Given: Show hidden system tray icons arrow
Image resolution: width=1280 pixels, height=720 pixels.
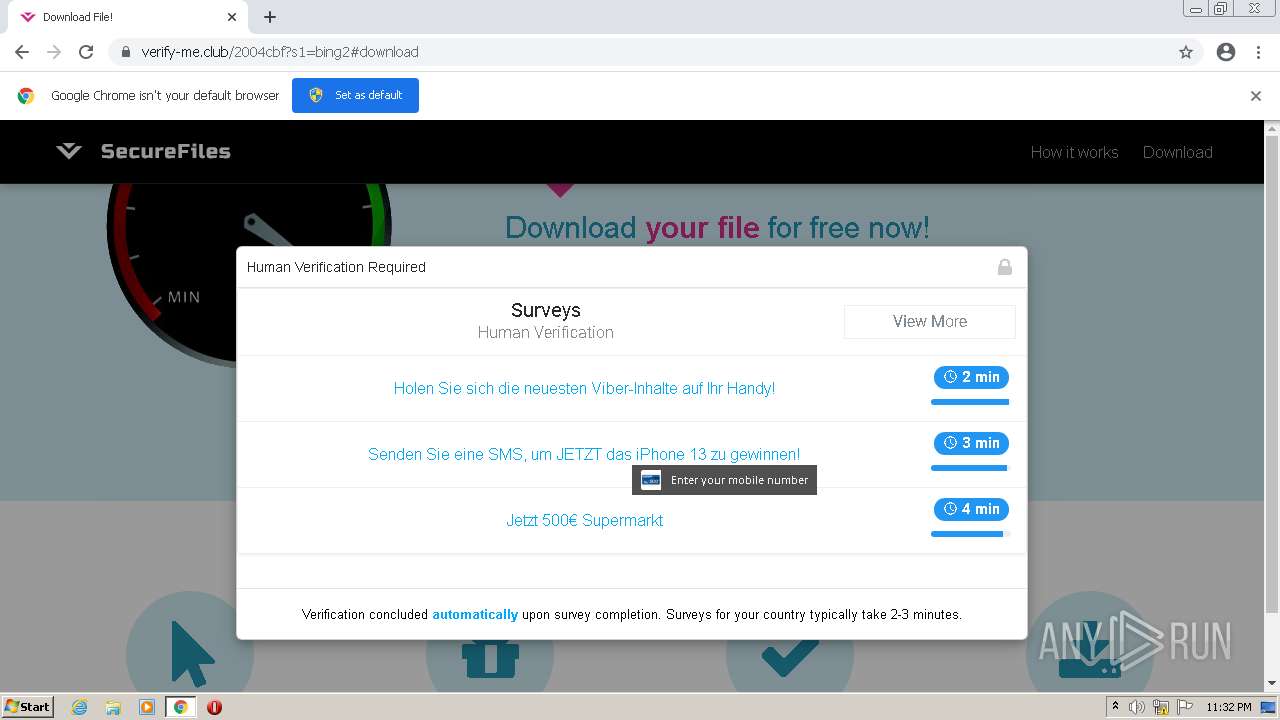Looking at the screenshot, I should [1116, 707].
